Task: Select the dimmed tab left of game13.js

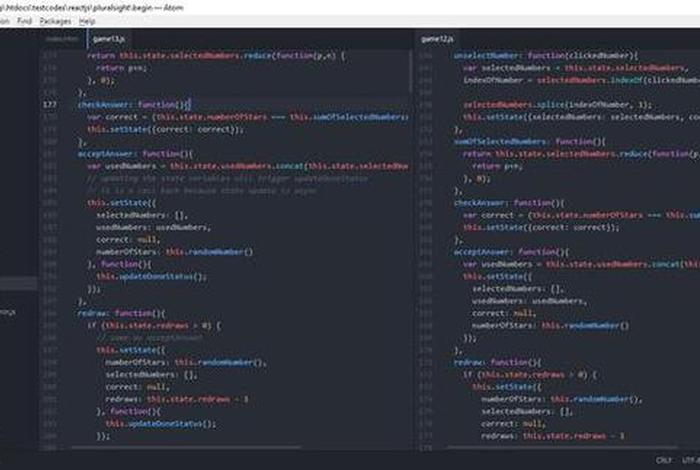Action: [x=62, y=39]
